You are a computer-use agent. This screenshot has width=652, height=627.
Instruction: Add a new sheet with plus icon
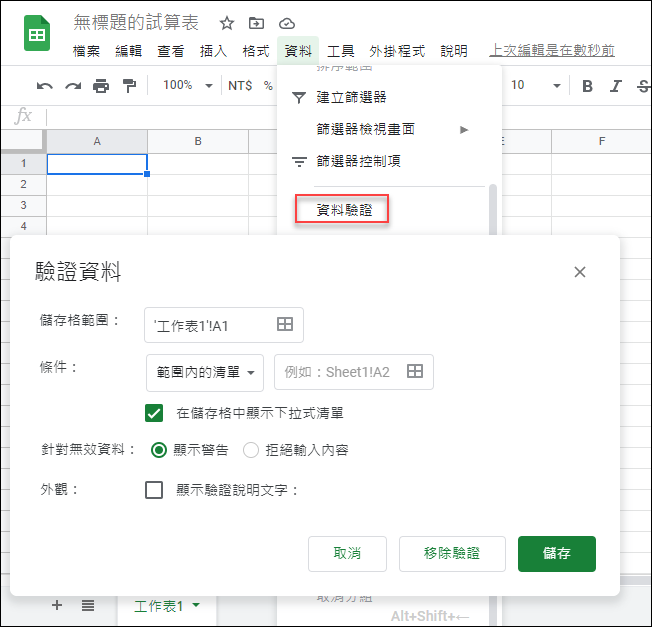(x=57, y=605)
